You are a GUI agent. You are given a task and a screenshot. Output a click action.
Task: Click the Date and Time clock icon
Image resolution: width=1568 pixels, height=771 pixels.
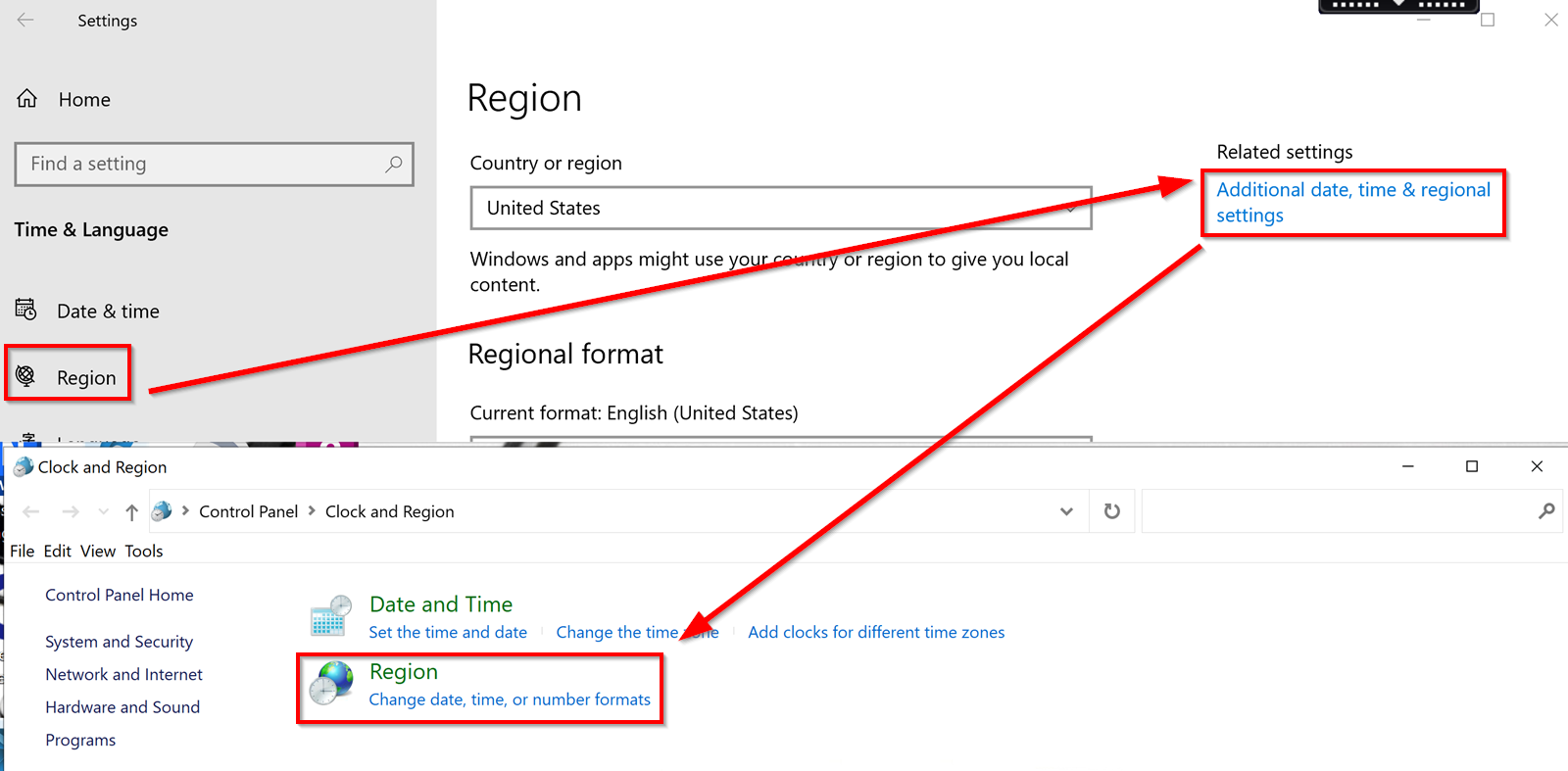(331, 616)
